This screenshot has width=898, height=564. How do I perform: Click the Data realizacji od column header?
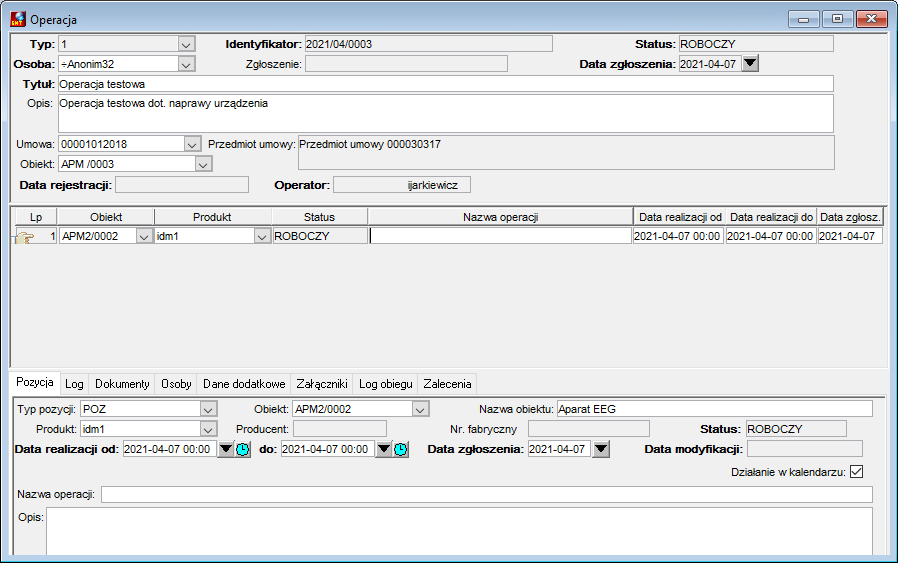680,217
